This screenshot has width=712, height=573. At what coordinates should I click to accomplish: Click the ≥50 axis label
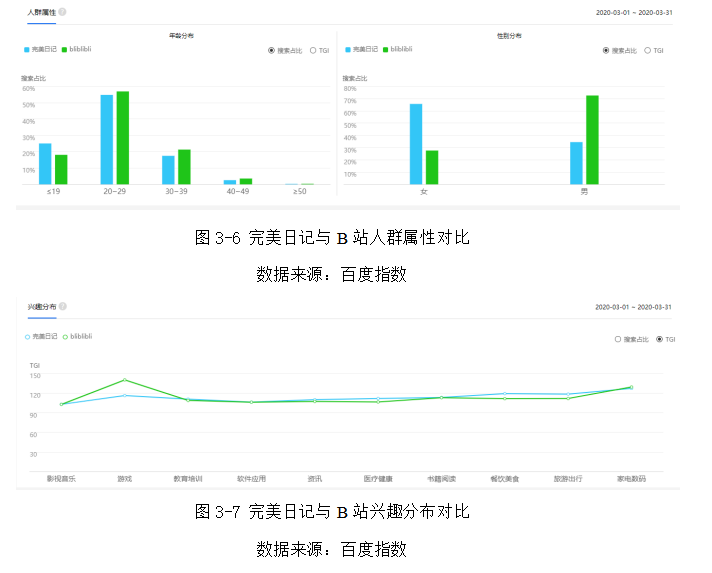click(300, 191)
